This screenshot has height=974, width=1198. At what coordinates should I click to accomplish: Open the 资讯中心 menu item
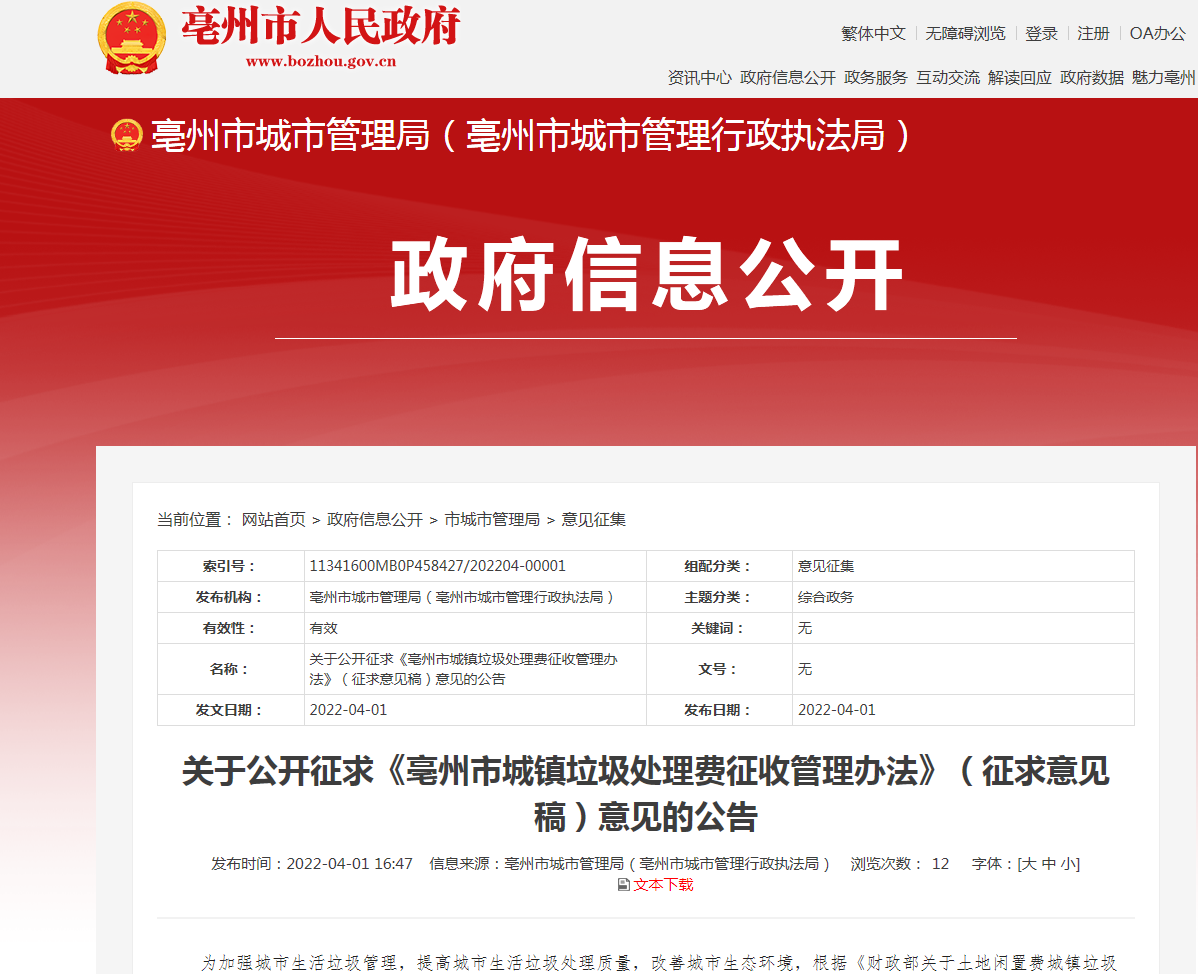pos(699,77)
